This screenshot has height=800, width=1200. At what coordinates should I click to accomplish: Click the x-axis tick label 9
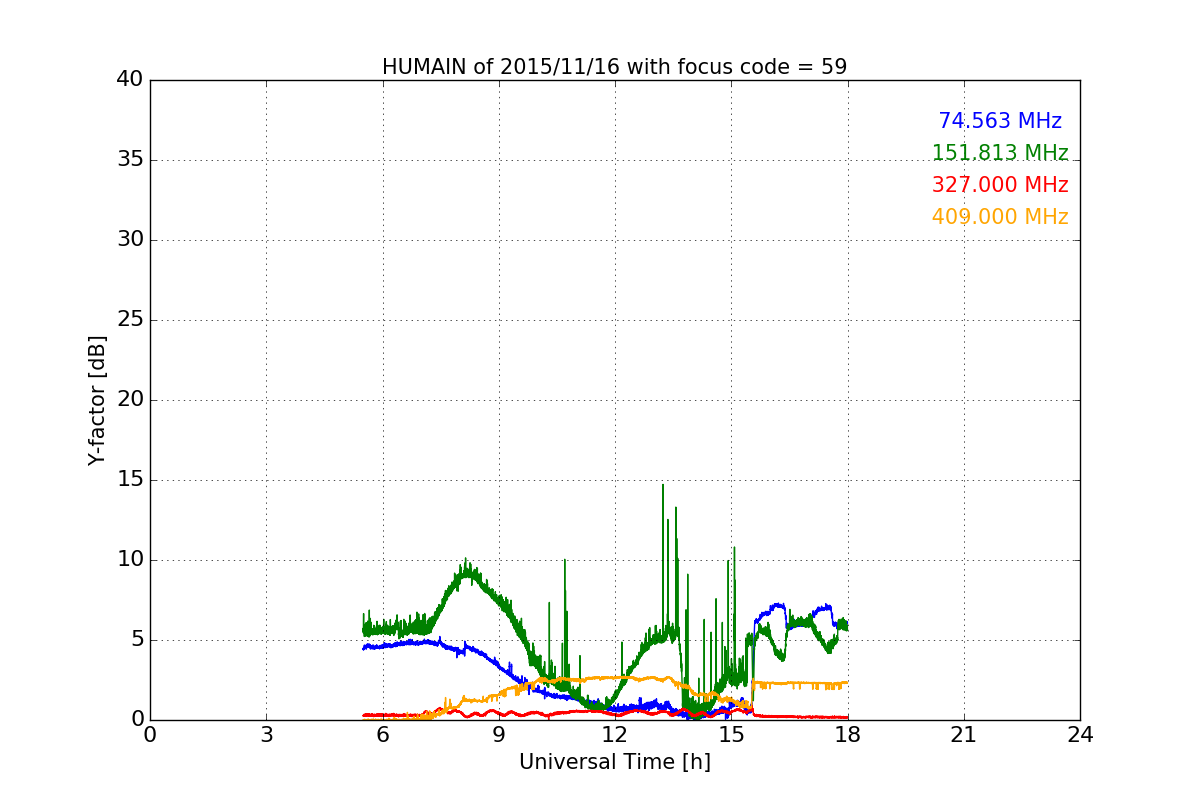pyautogui.click(x=499, y=735)
